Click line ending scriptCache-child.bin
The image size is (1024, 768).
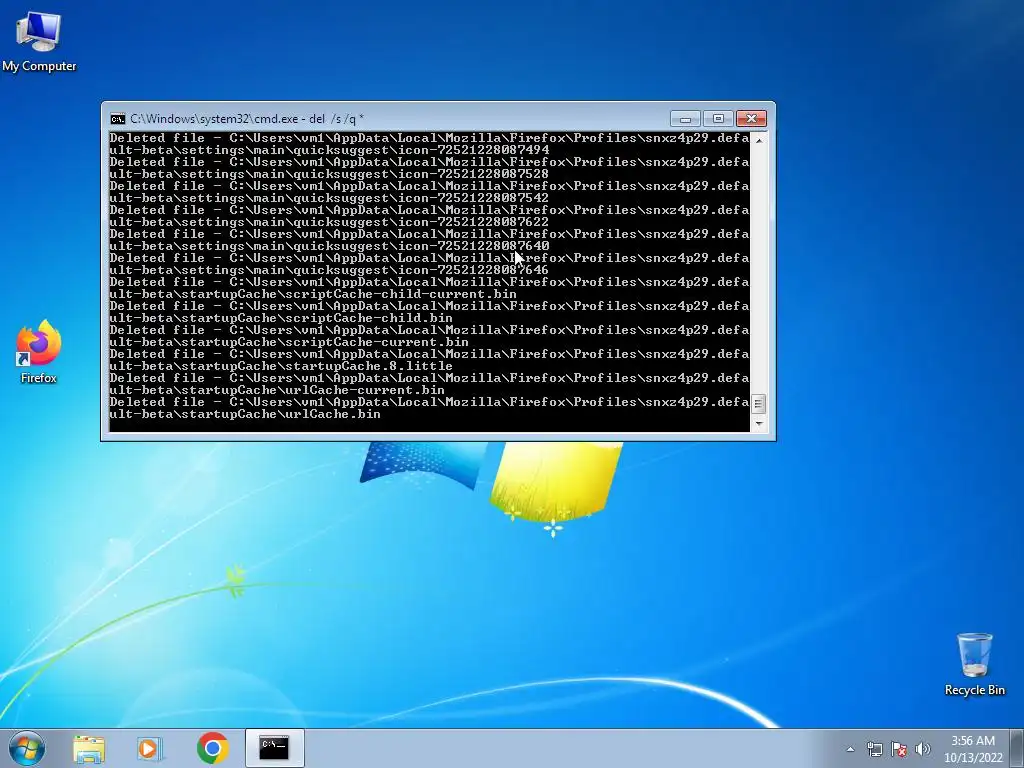281,318
